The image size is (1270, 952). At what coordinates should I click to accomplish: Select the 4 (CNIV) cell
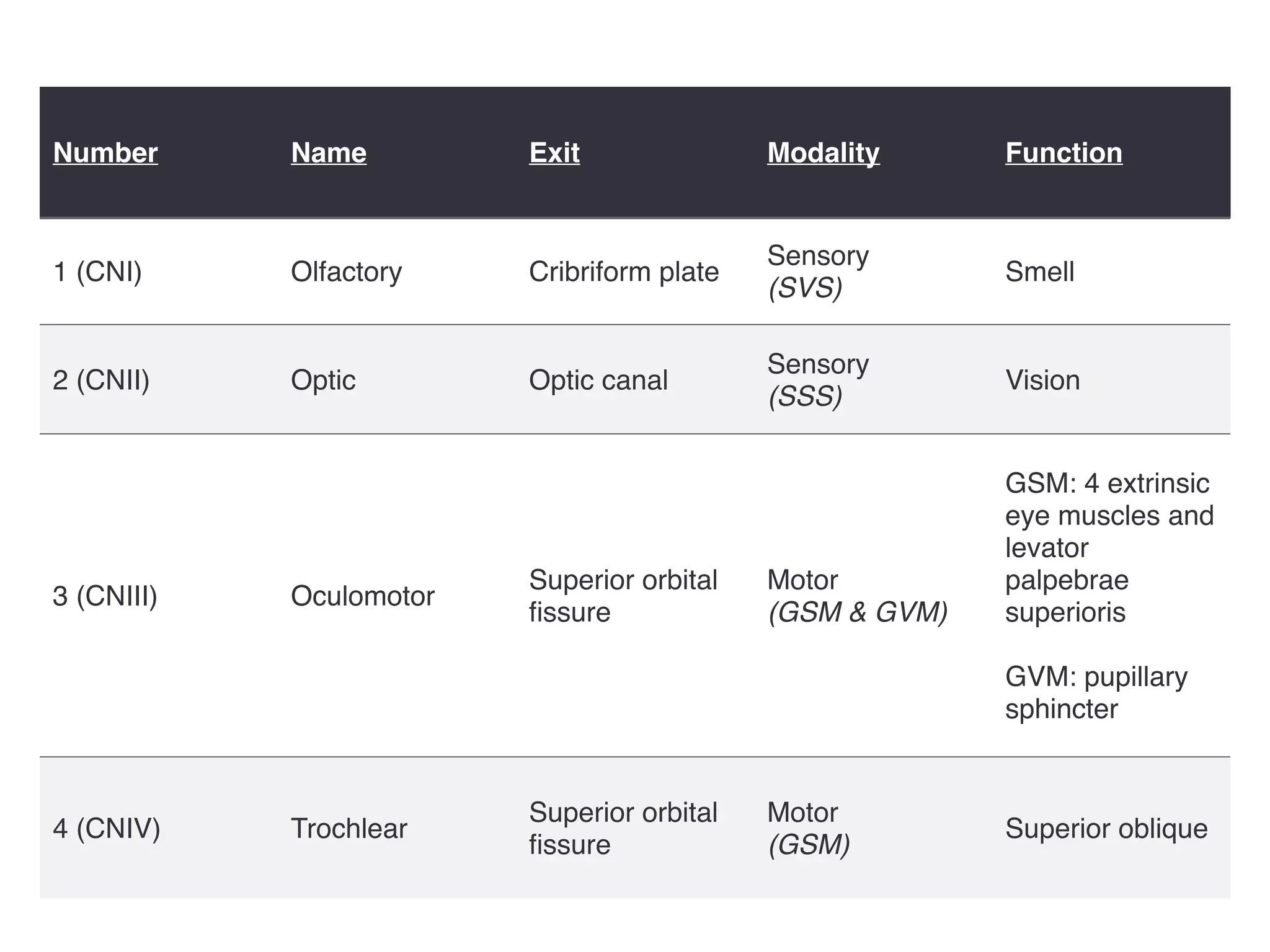[x=107, y=828]
